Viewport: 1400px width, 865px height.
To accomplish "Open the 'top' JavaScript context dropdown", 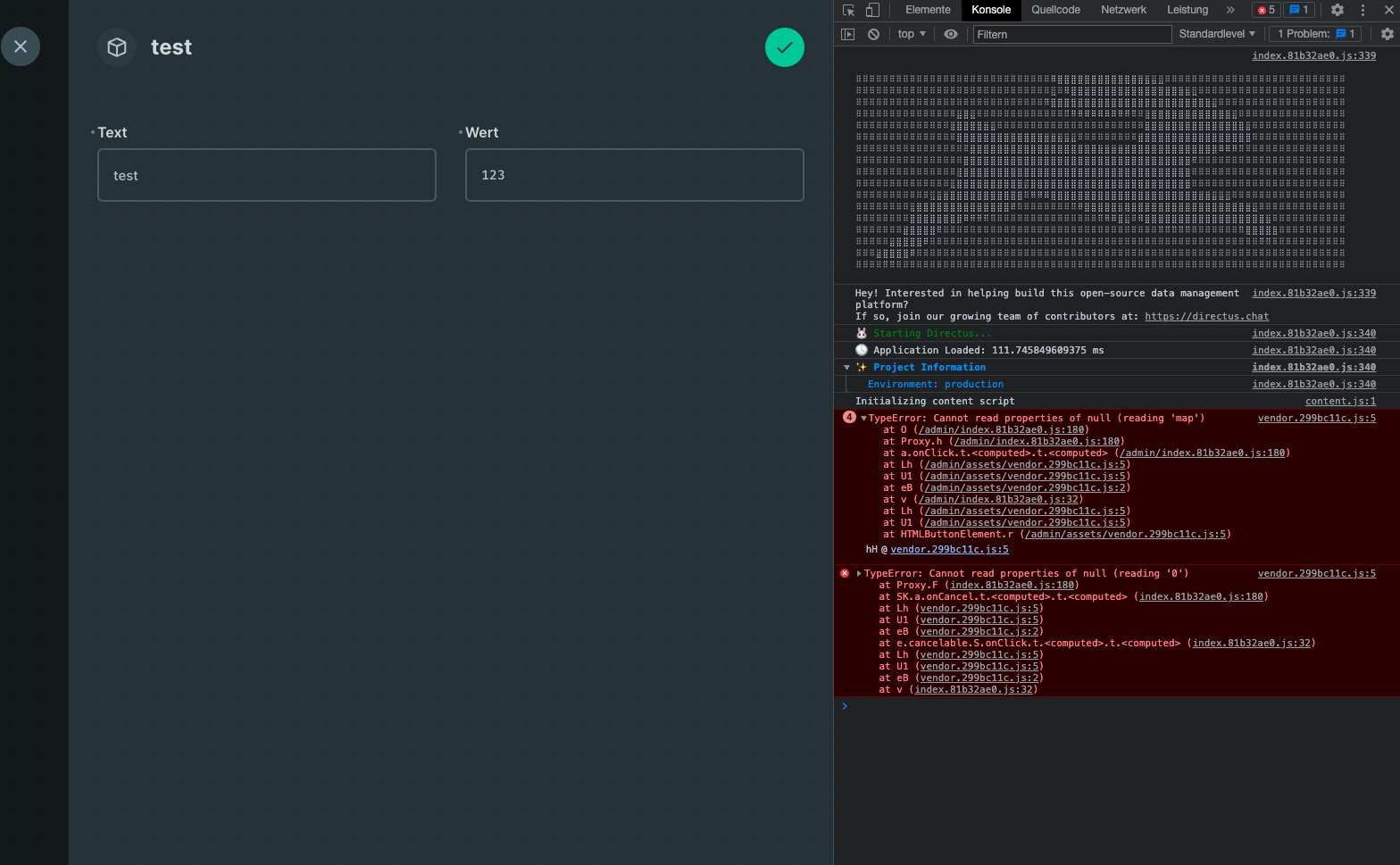I will pos(912,34).
